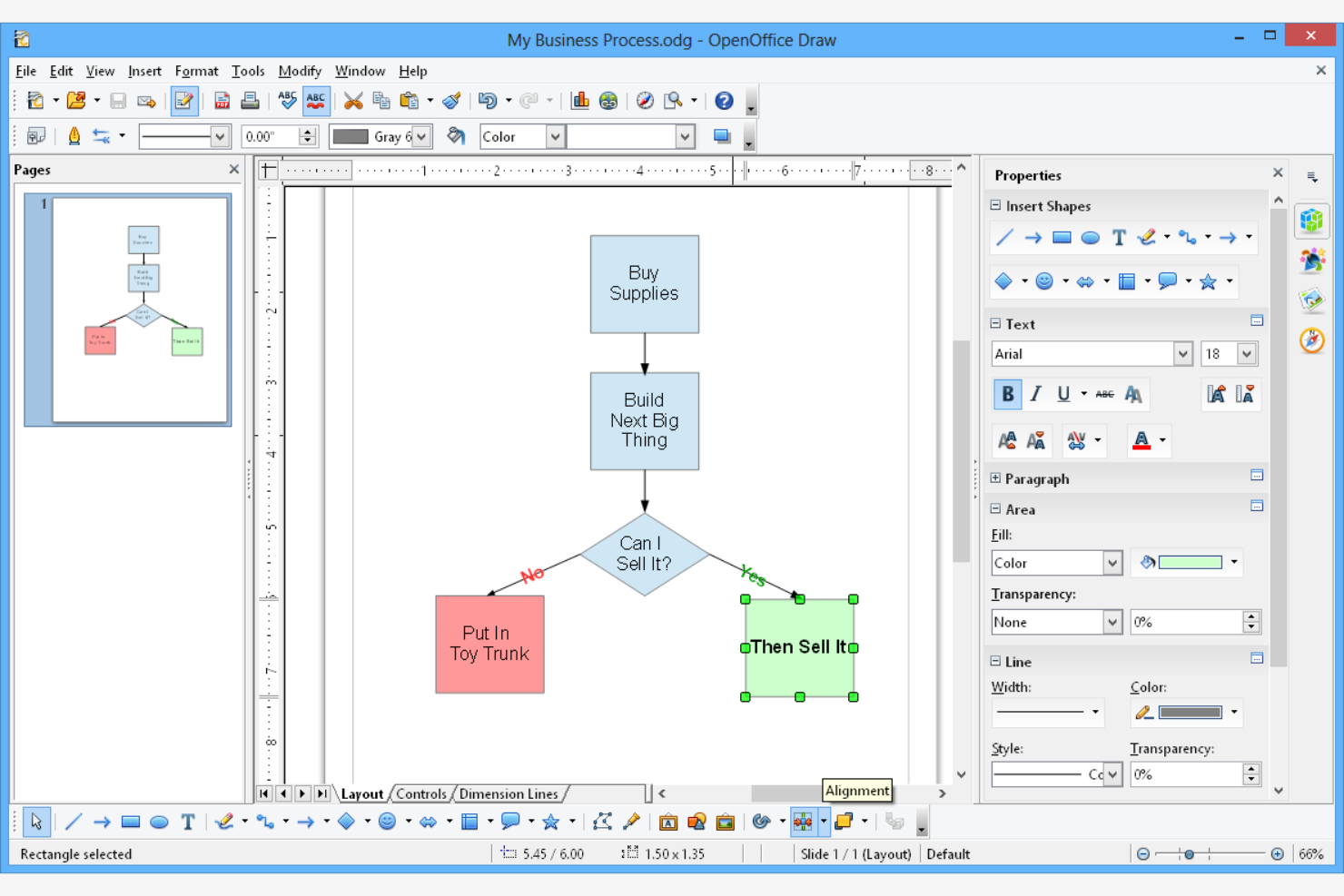
Task: Toggle bold formatting in the Text panel
Action: (x=1008, y=394)
